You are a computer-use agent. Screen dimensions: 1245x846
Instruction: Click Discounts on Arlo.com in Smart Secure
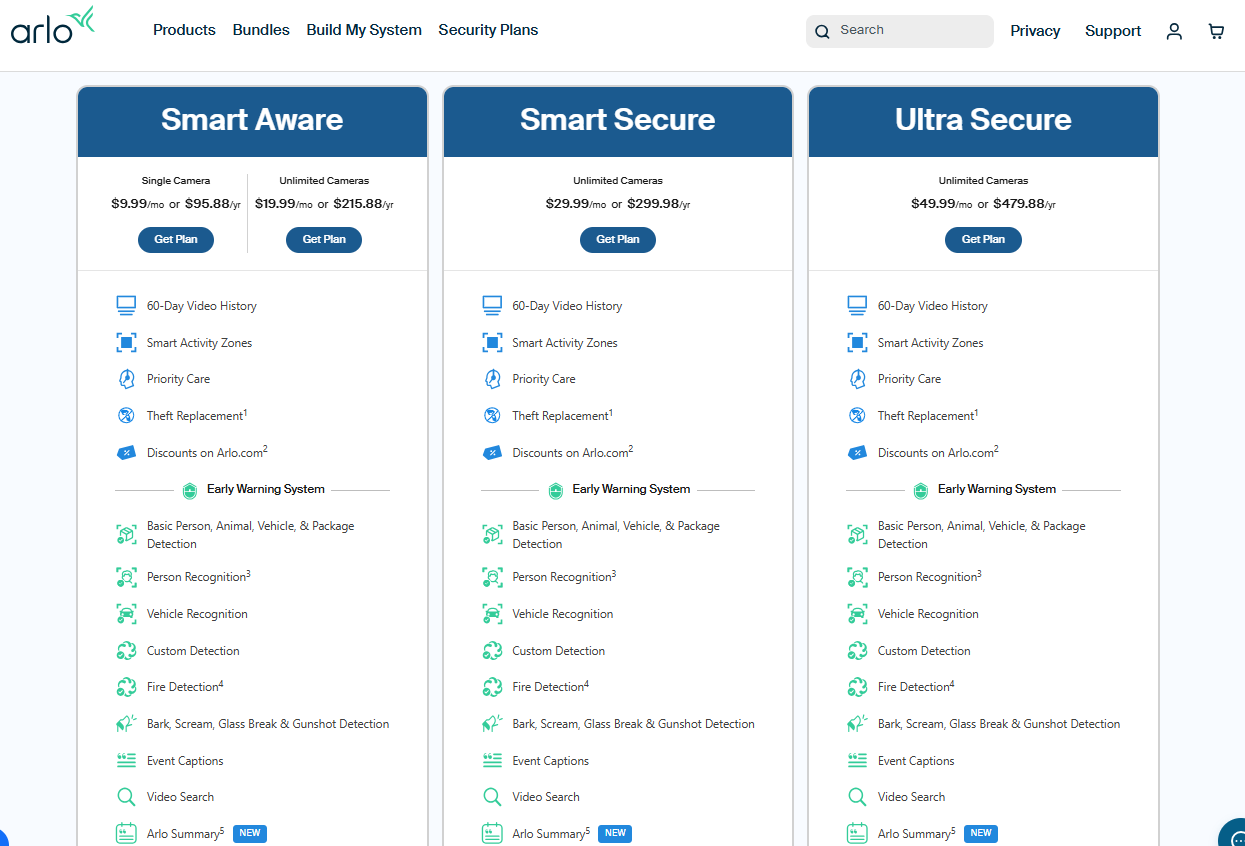pyautogui.click(x=573, y=452)
